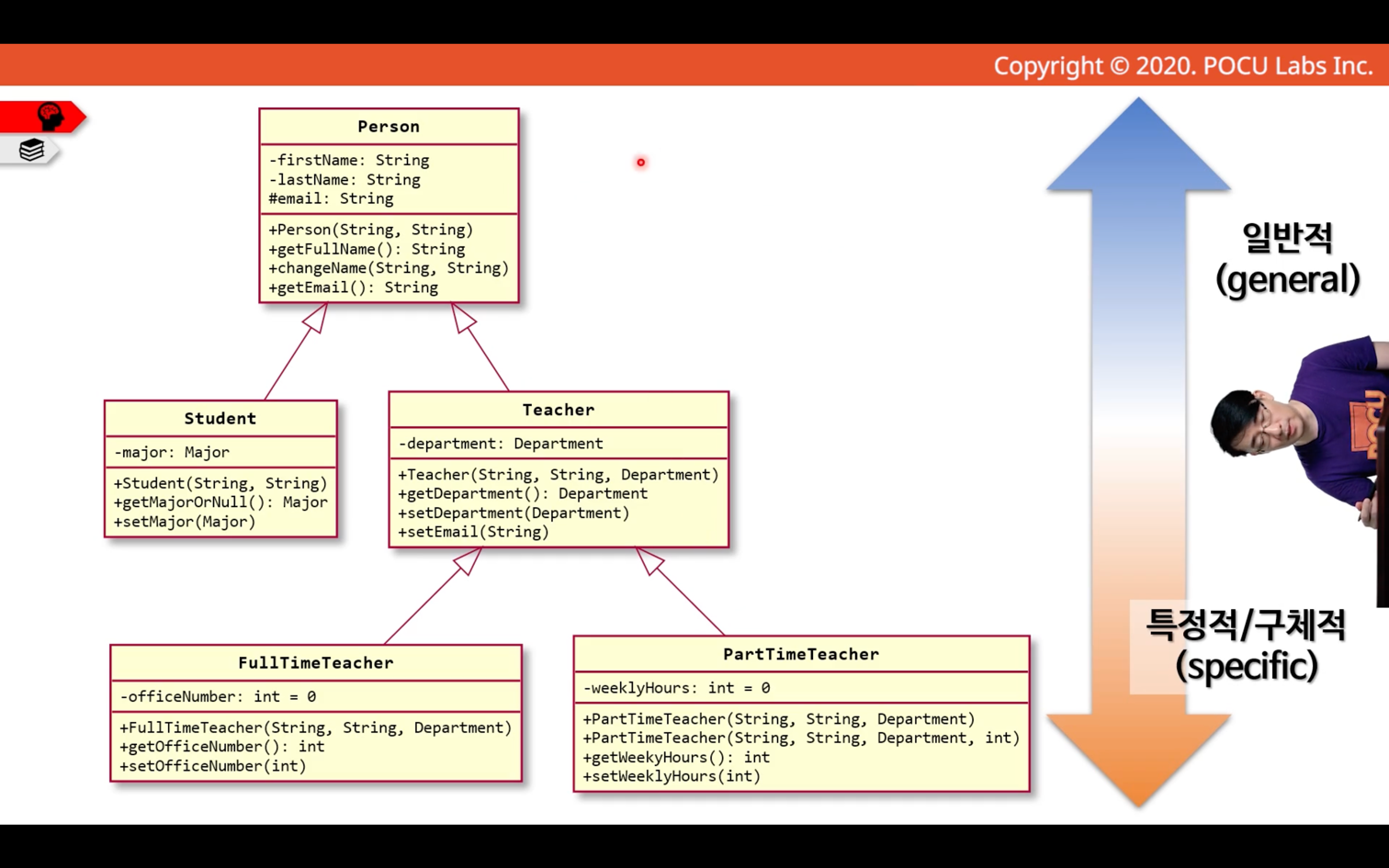Click the "Teacher" class title
This screenshot has width=1389, height=868.
tap(559, 410)
